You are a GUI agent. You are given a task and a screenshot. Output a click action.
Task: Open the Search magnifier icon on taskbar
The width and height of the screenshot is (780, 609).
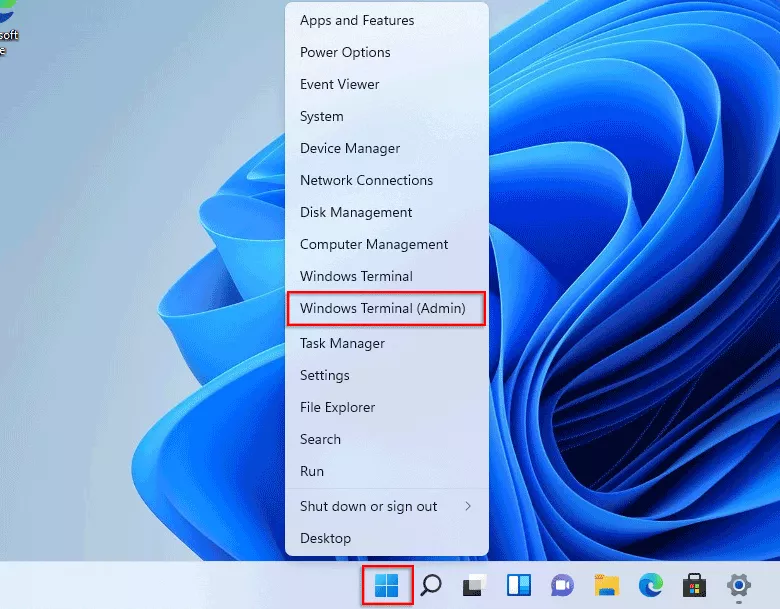point(431,585)
